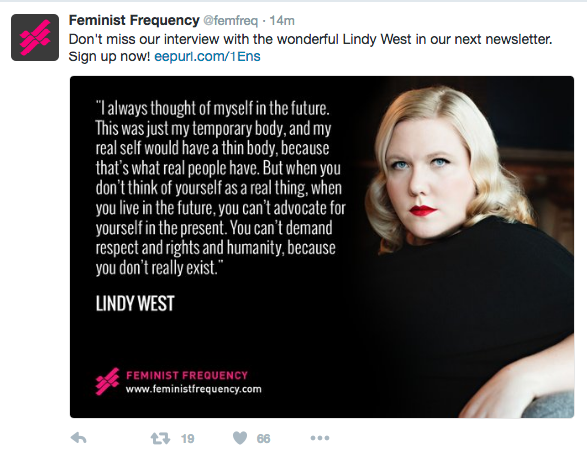Click the quote text in the image
This screenshot has height=455, width=587.
(x=220, y=188)
